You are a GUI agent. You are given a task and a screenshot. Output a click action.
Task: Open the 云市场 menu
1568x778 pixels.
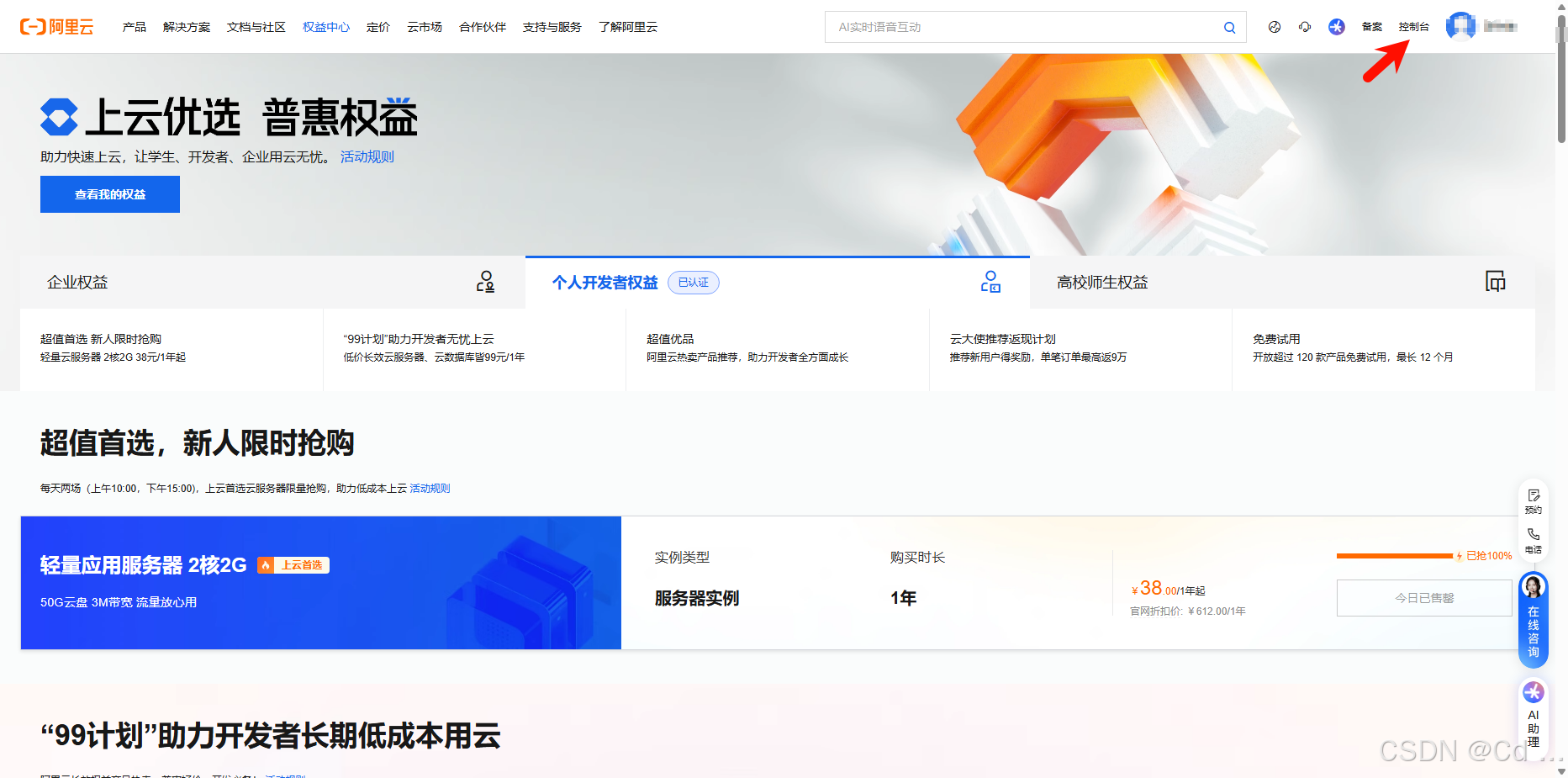click(x=425, y=27)
